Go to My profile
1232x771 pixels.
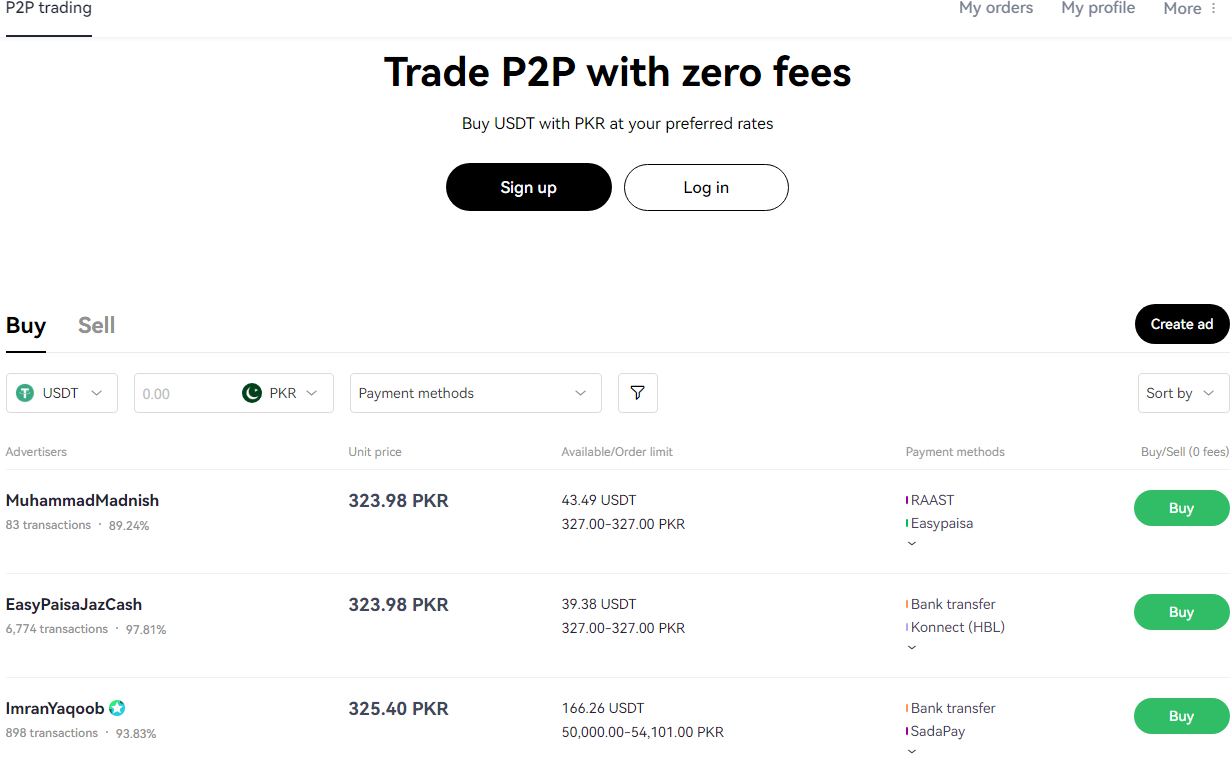coord(1098,8)
